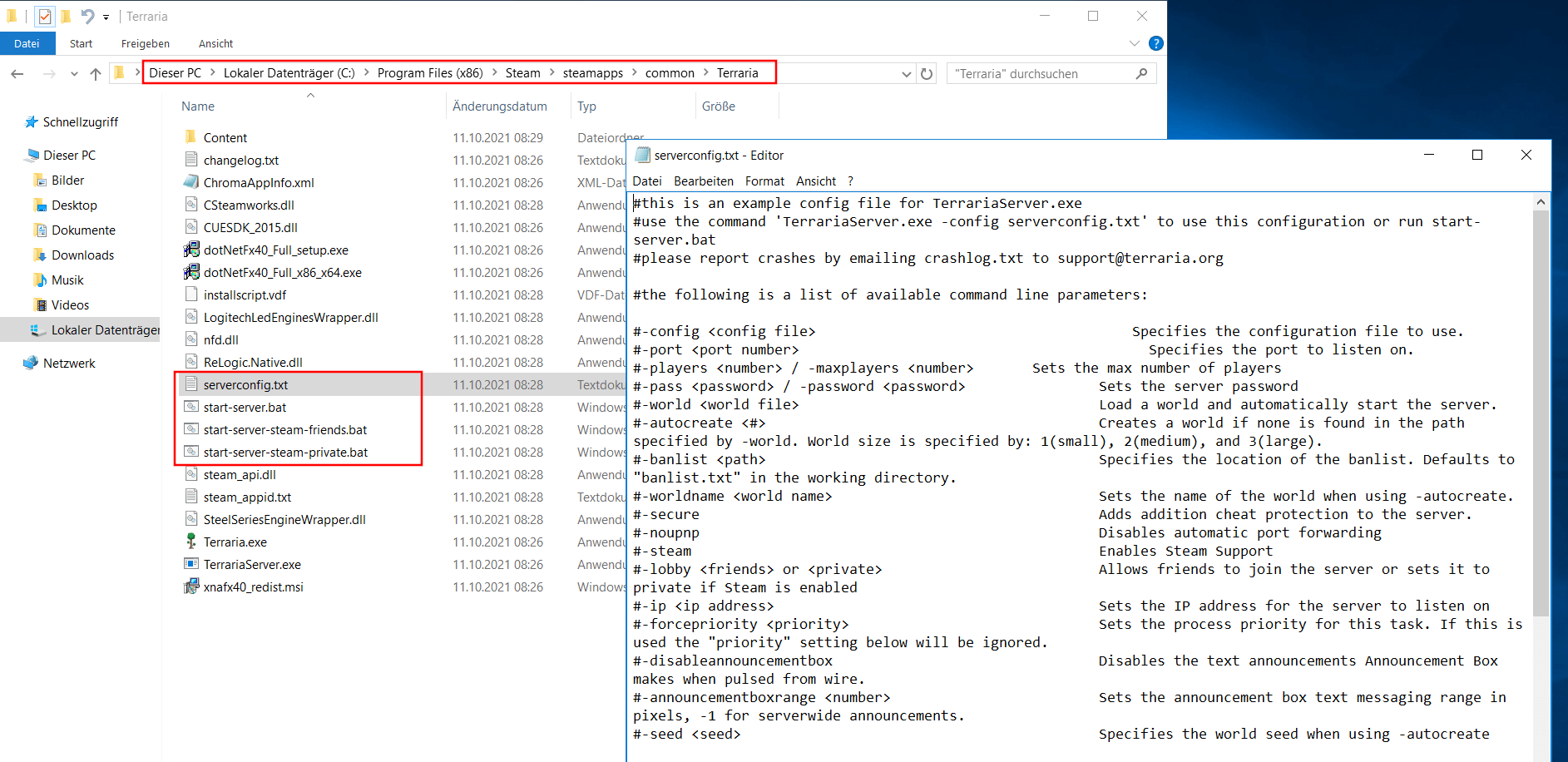
Task: Click the Explorer help question mark icon
Action: coord(1155,43)
